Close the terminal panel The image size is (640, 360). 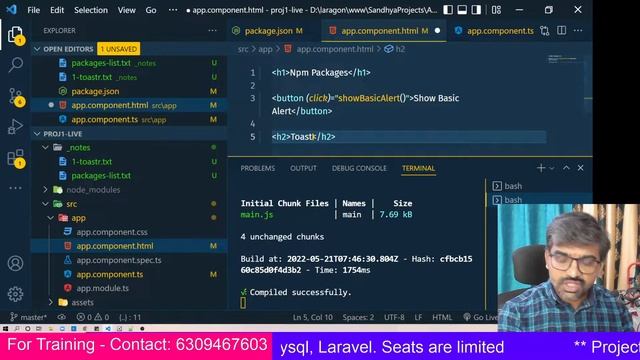[x=580, y=168]
